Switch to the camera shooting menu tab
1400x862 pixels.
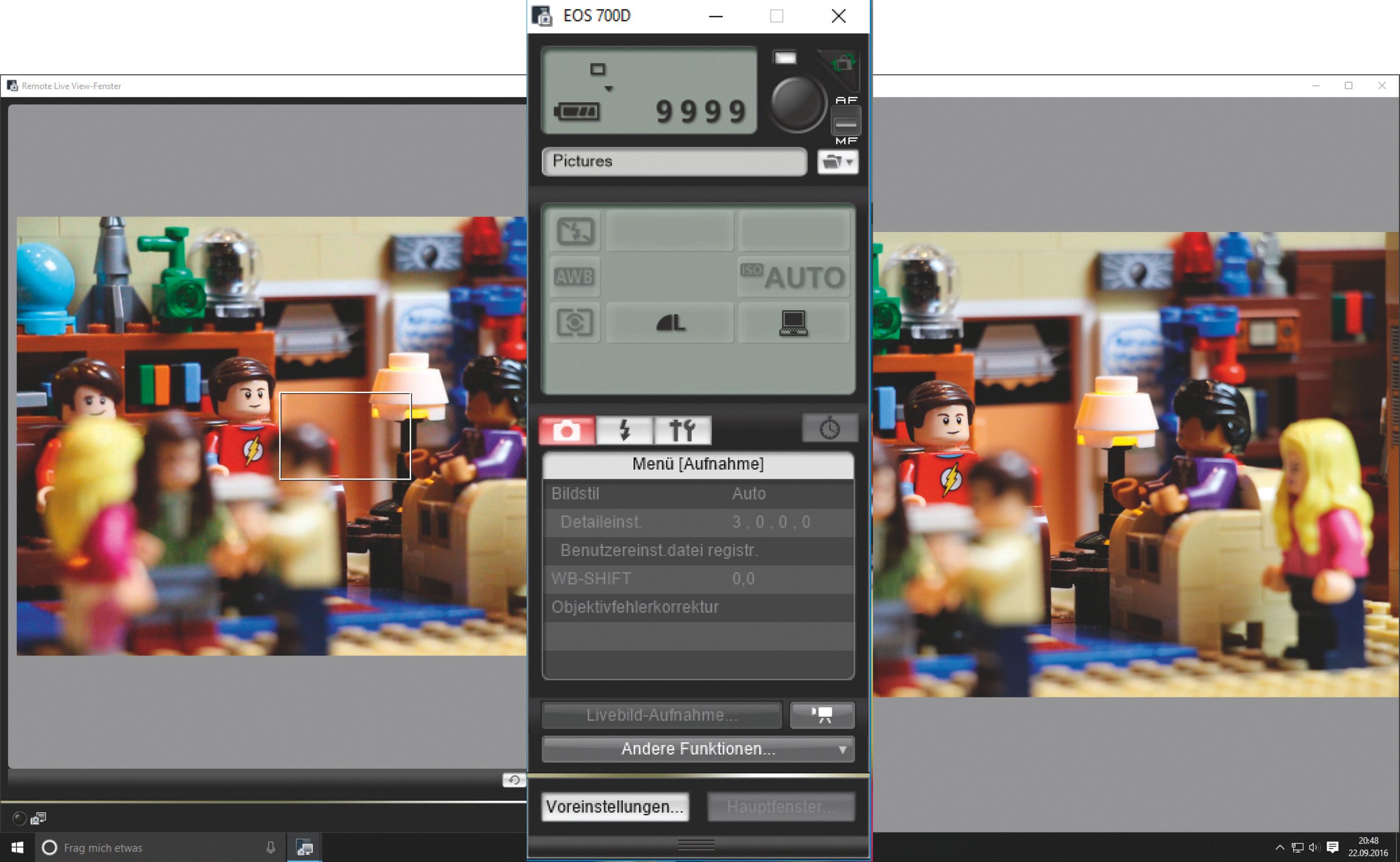pos(566,430)
